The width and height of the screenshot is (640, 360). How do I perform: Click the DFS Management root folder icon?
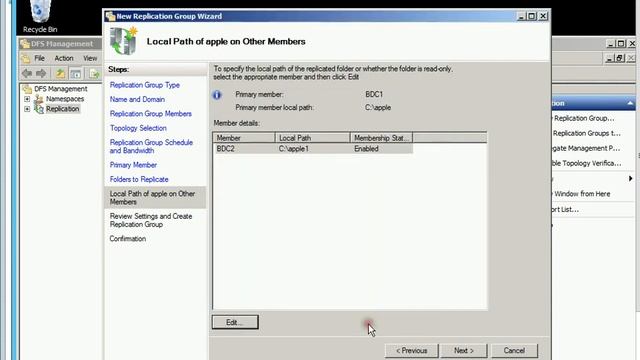click(27, 89)
